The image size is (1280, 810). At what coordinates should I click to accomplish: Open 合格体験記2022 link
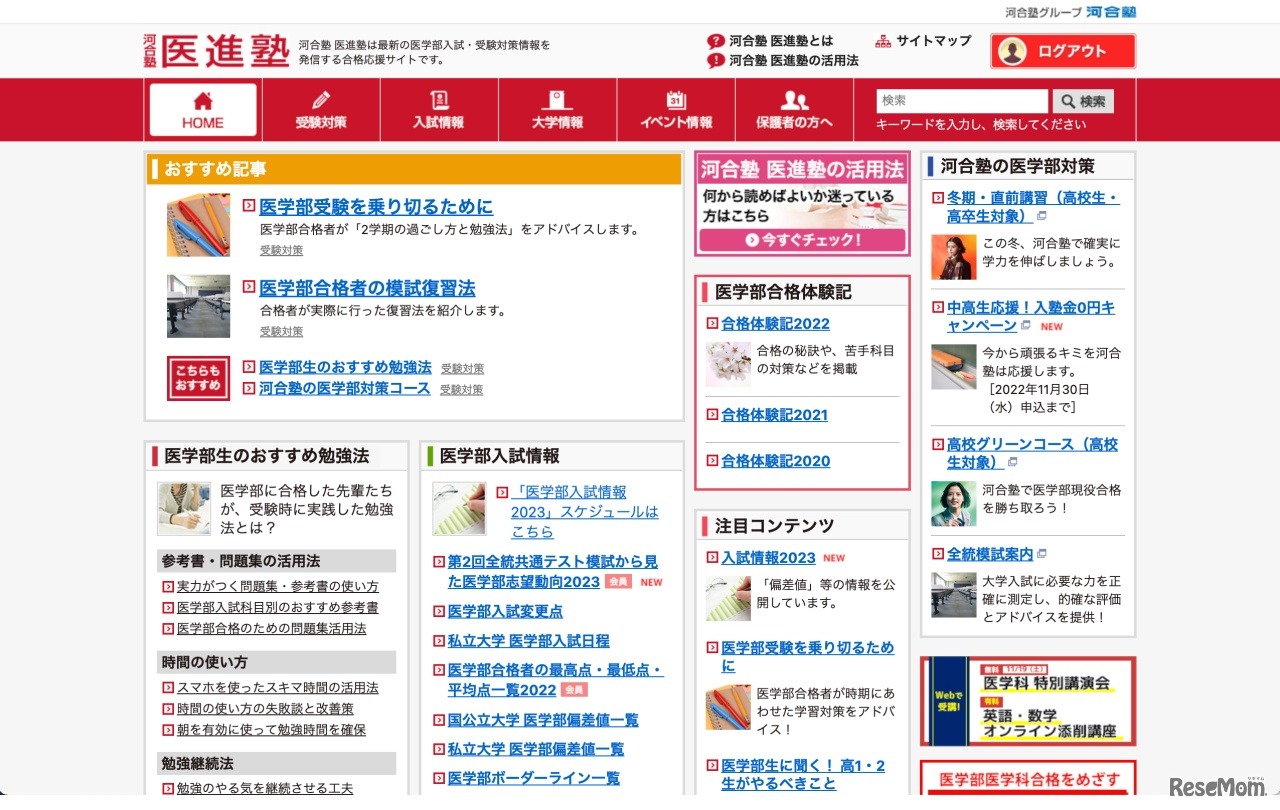pos(775,324)
